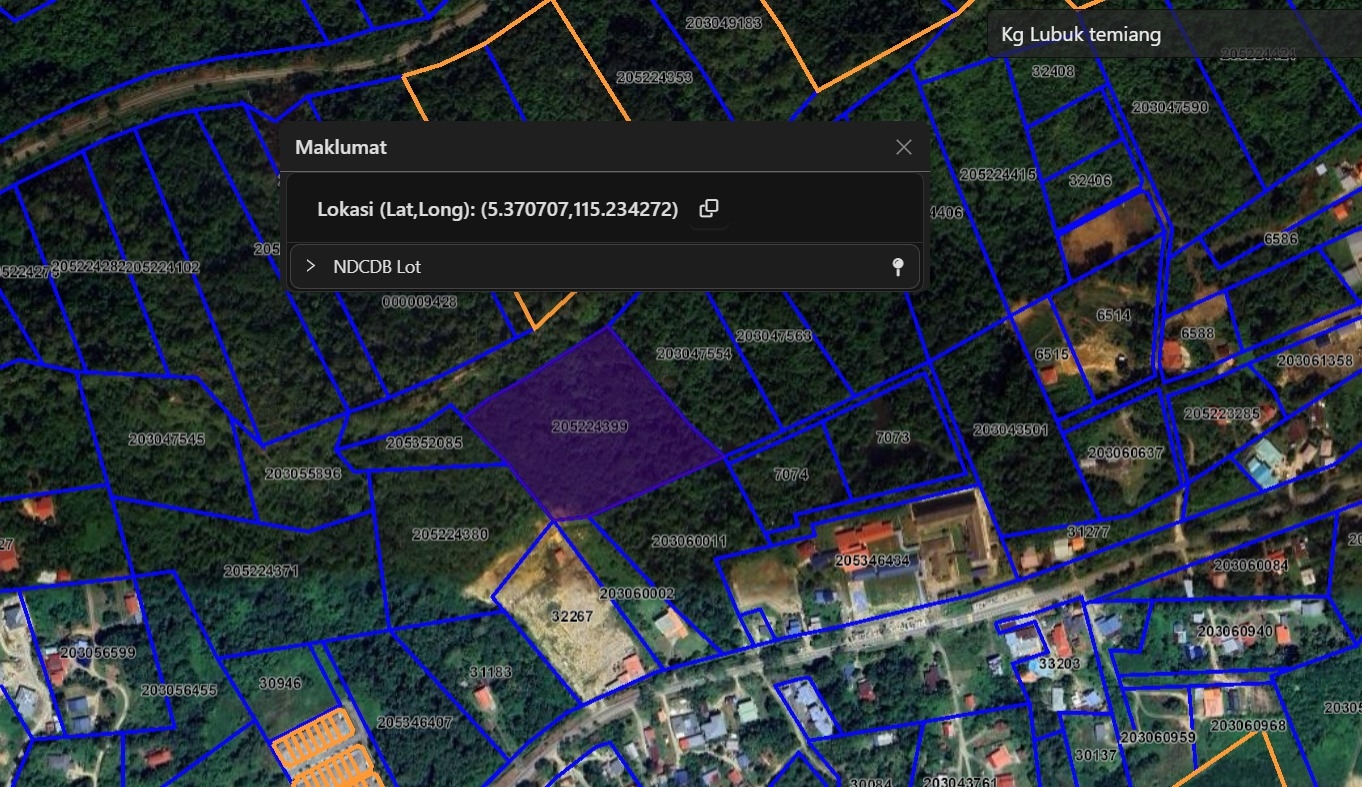
Task: Expand the NDCDB Lot chevron
Action: click(311, 267)
